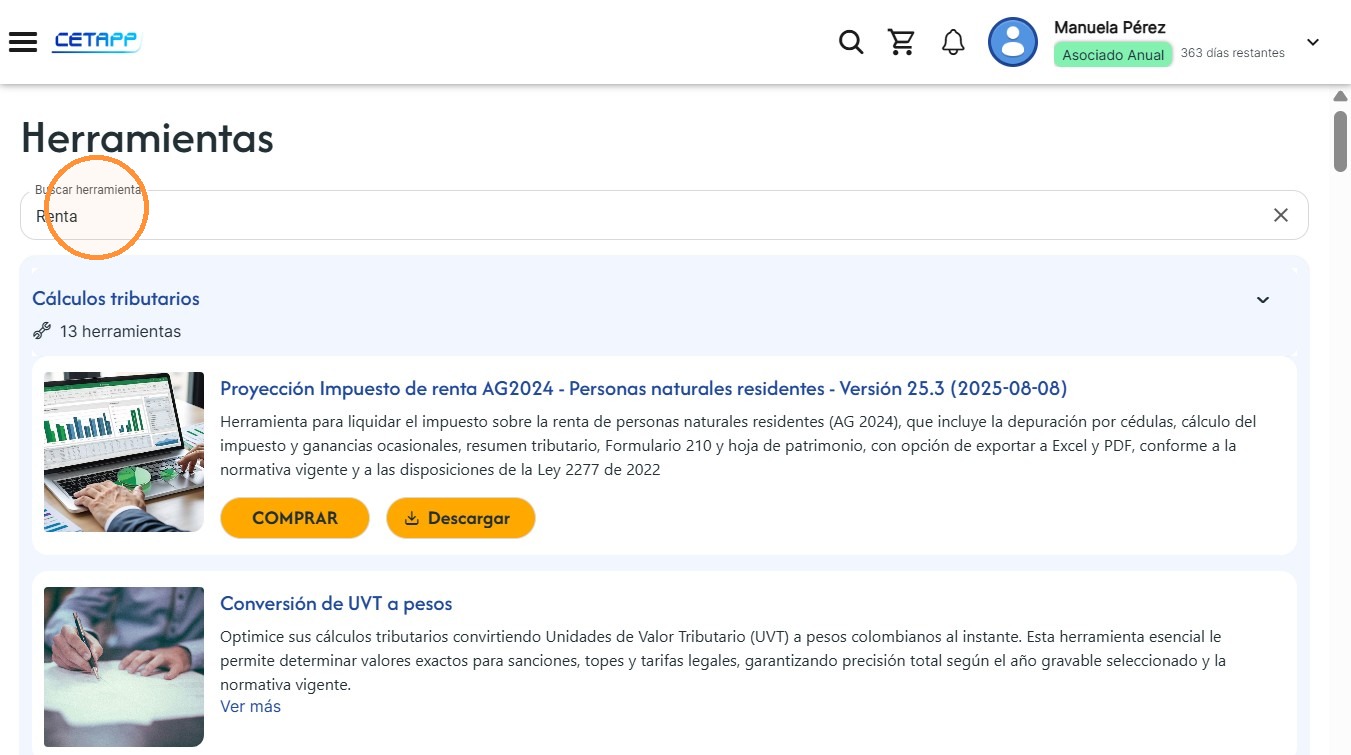Open Conversión de UVT a pesos title

click(336, 604)
